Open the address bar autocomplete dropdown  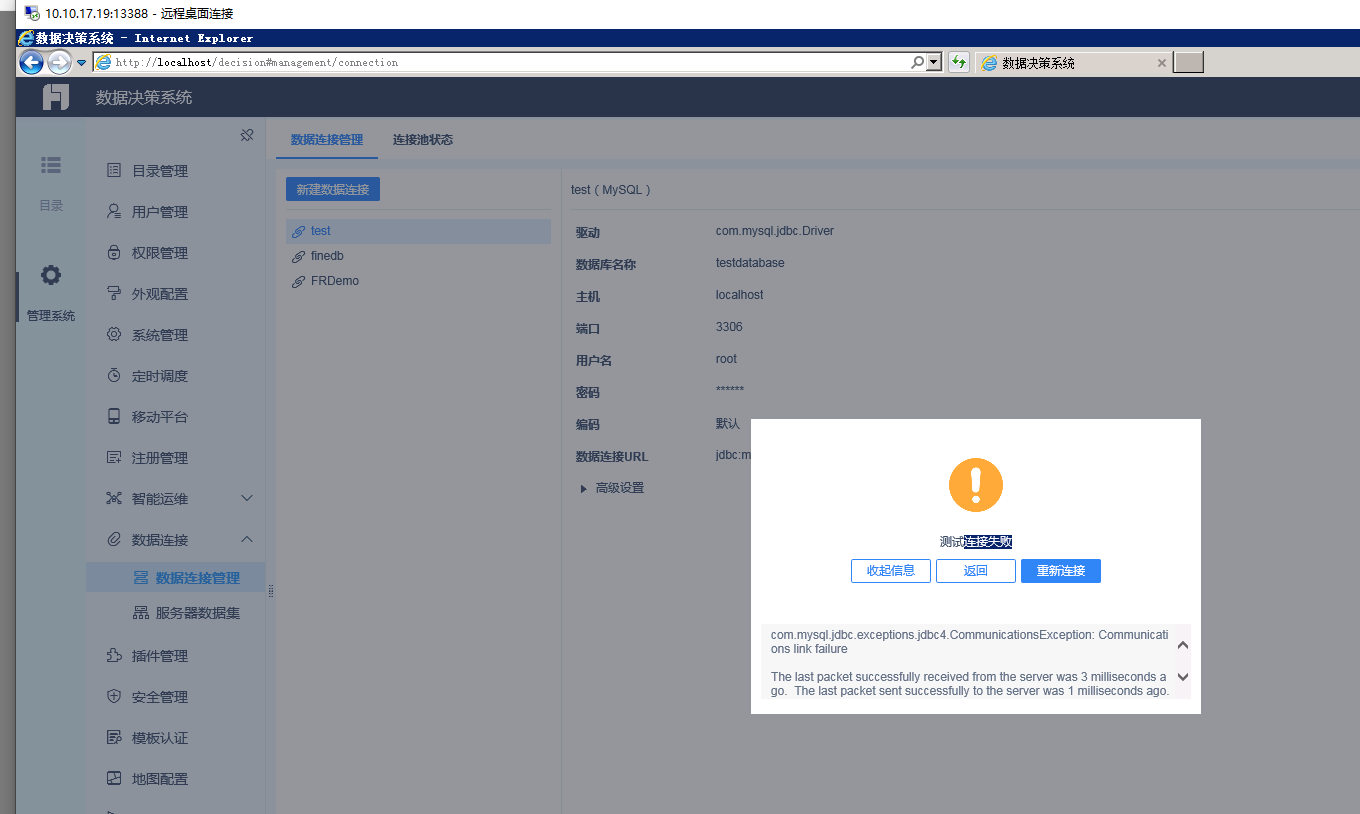[935, 62]
